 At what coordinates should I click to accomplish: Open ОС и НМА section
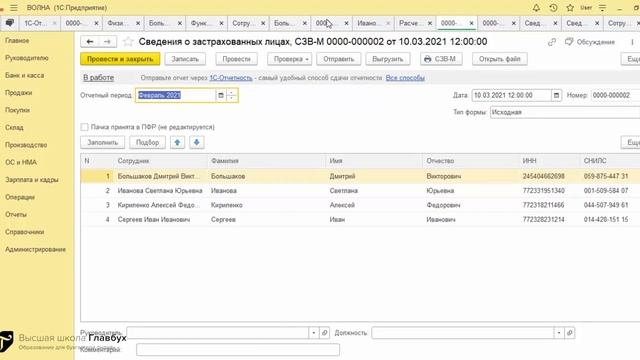click(21, 162)
